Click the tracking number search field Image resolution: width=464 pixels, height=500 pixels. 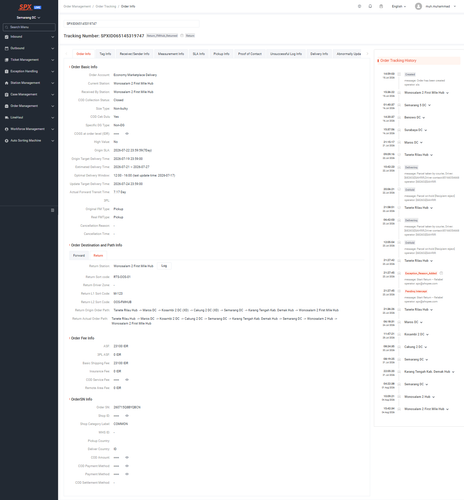coord(131,24)
